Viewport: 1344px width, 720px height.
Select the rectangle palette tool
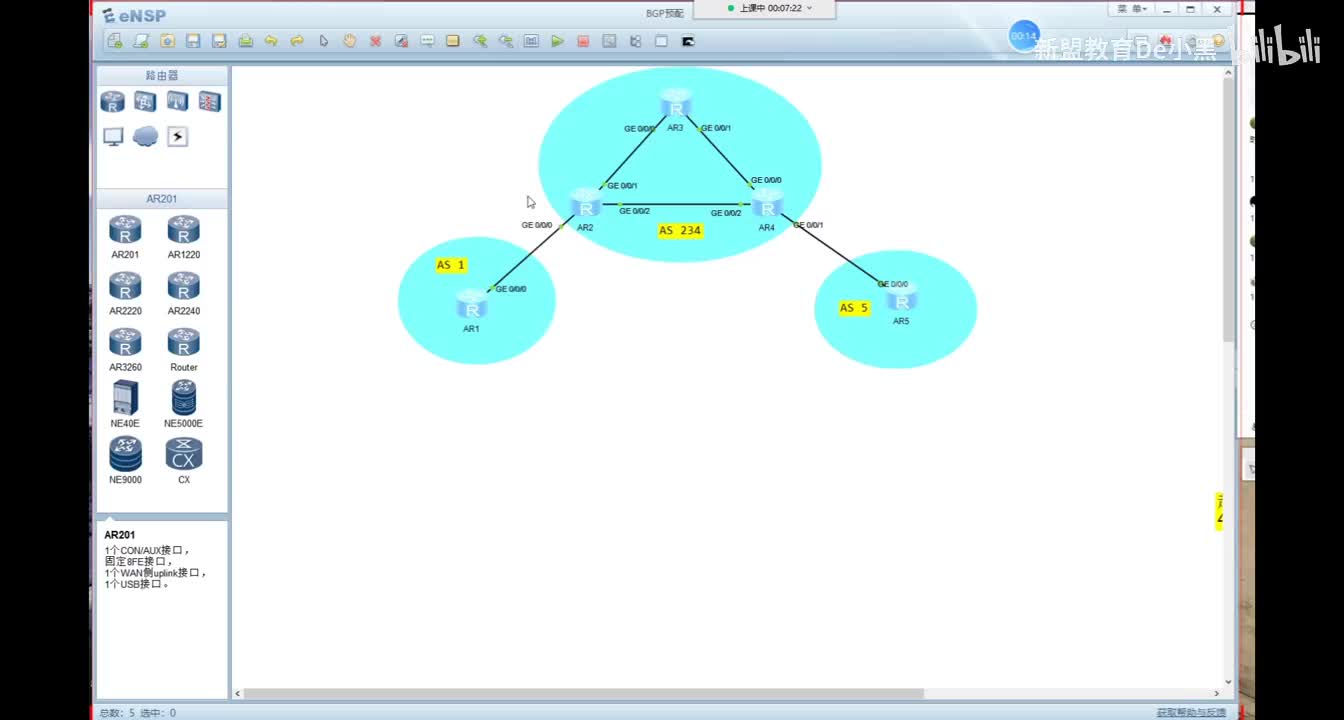point(453,41)
